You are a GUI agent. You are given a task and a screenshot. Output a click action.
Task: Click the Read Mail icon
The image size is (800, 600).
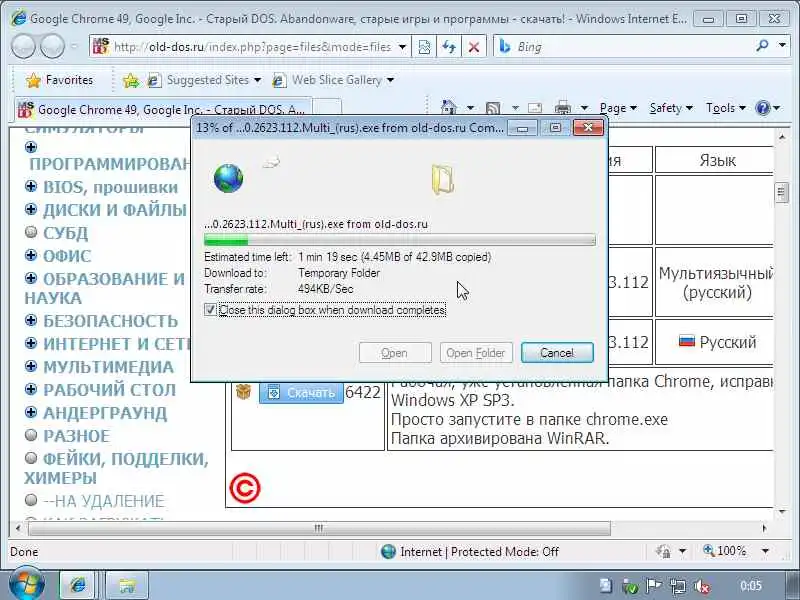(535, 108)
